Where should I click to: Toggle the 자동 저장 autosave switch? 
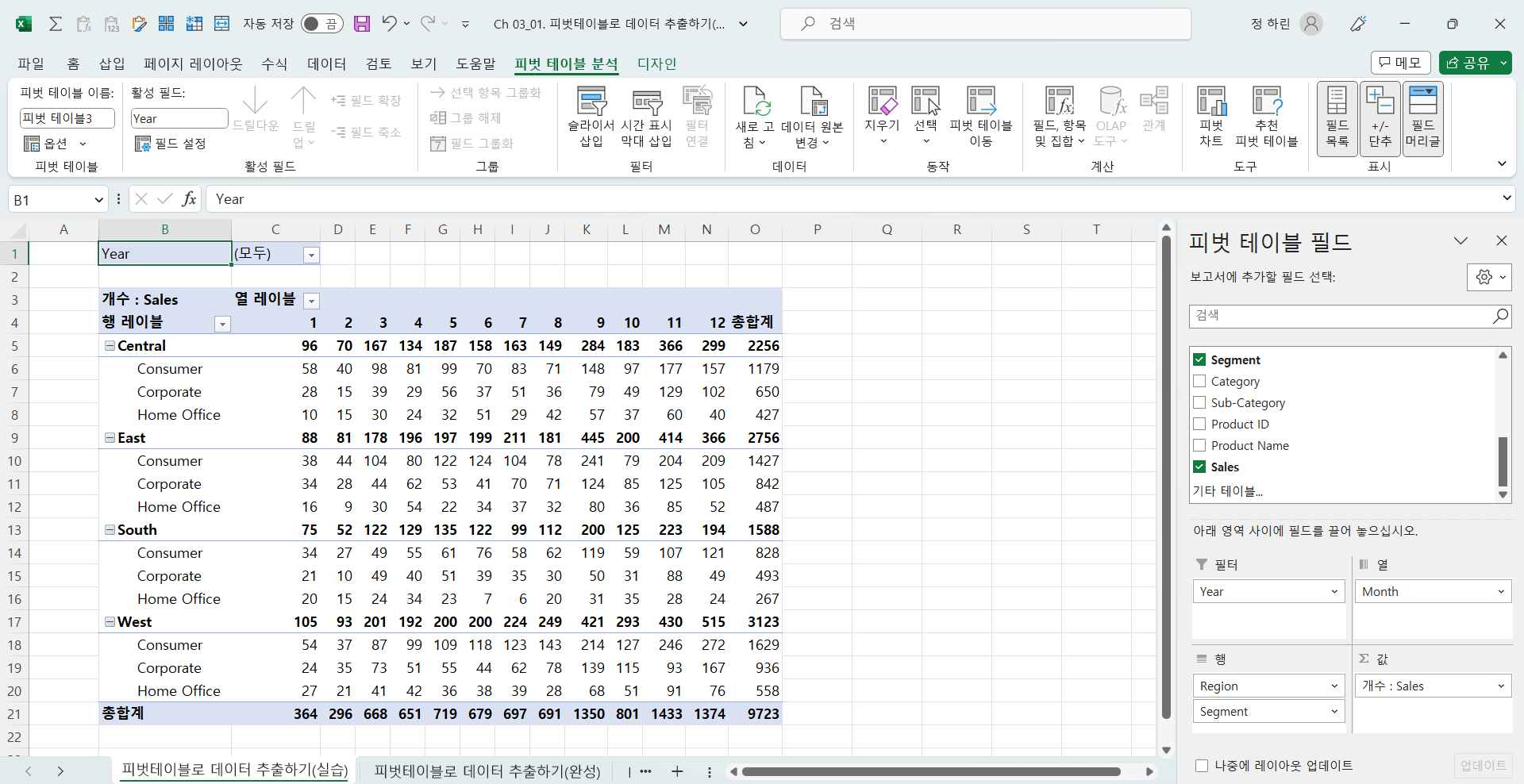point(321,24)
